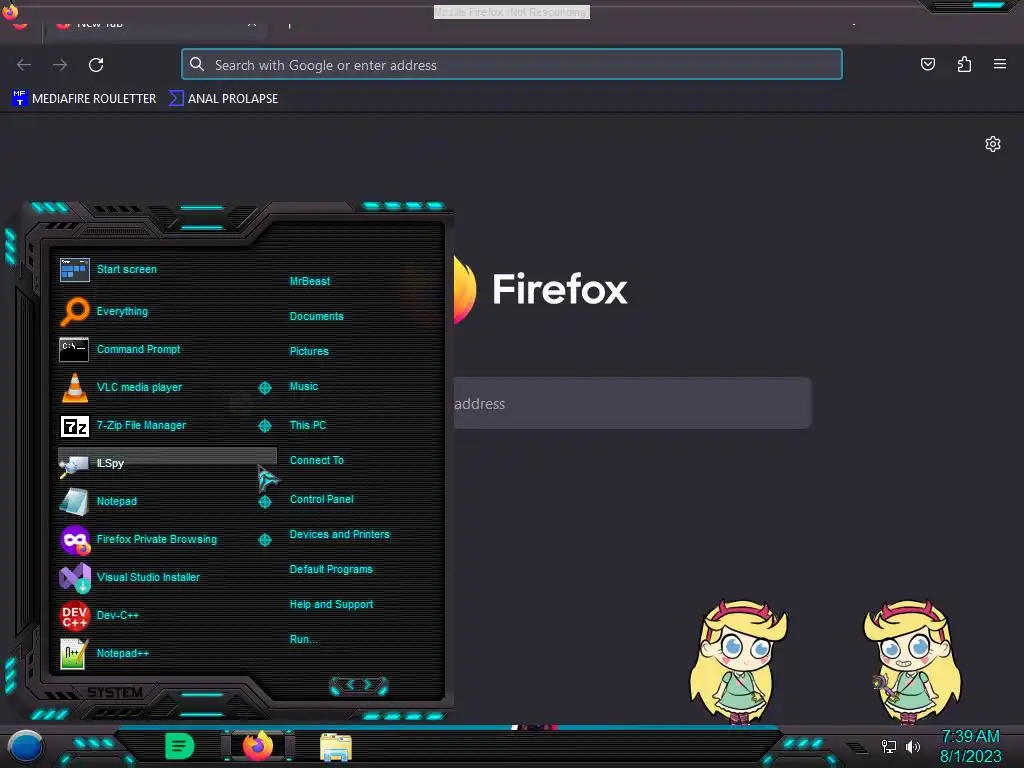
Task: Click new tab page search box
Action: 632,404
